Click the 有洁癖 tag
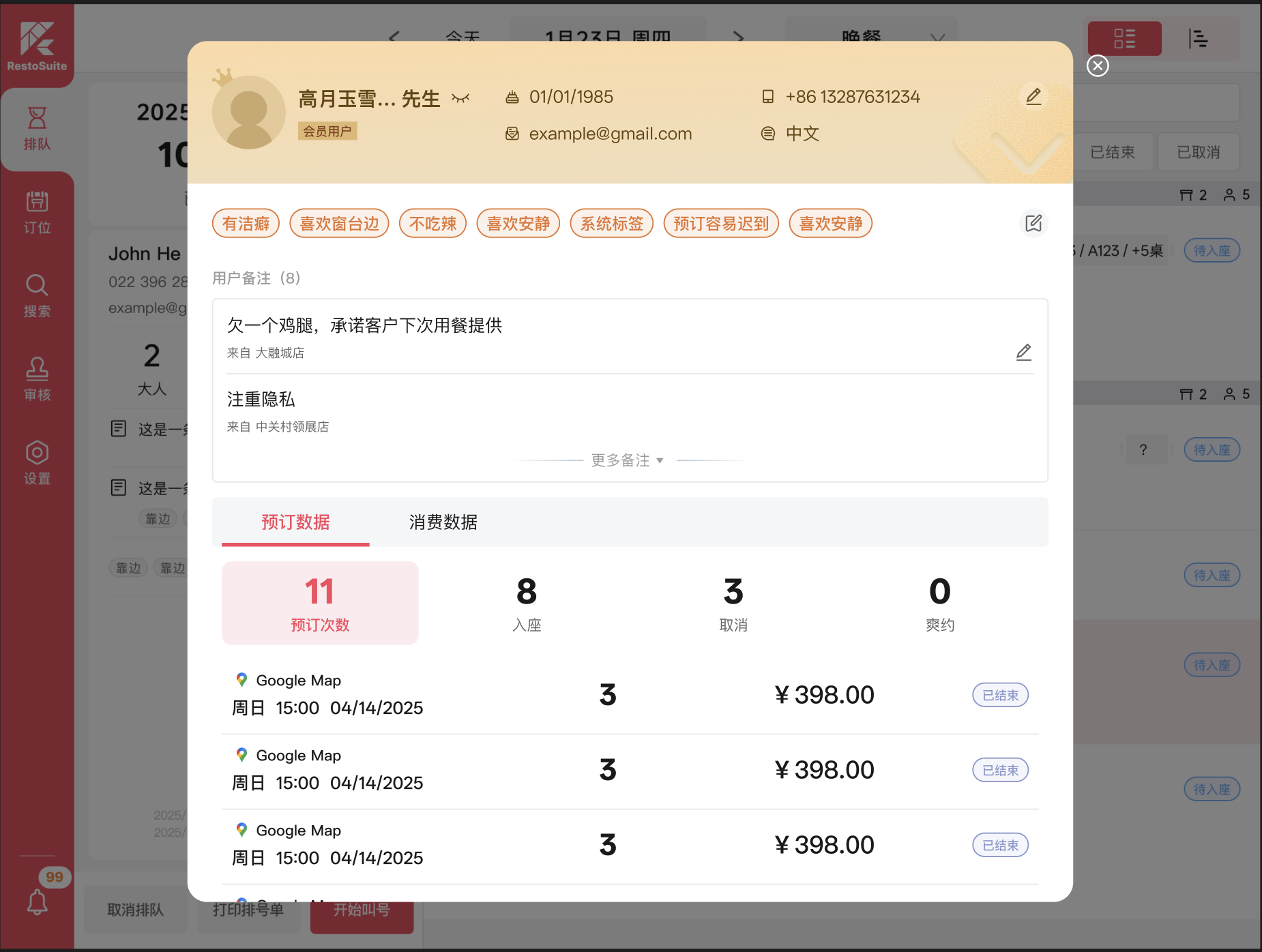The image size is (1262, 952). (246, 224)
